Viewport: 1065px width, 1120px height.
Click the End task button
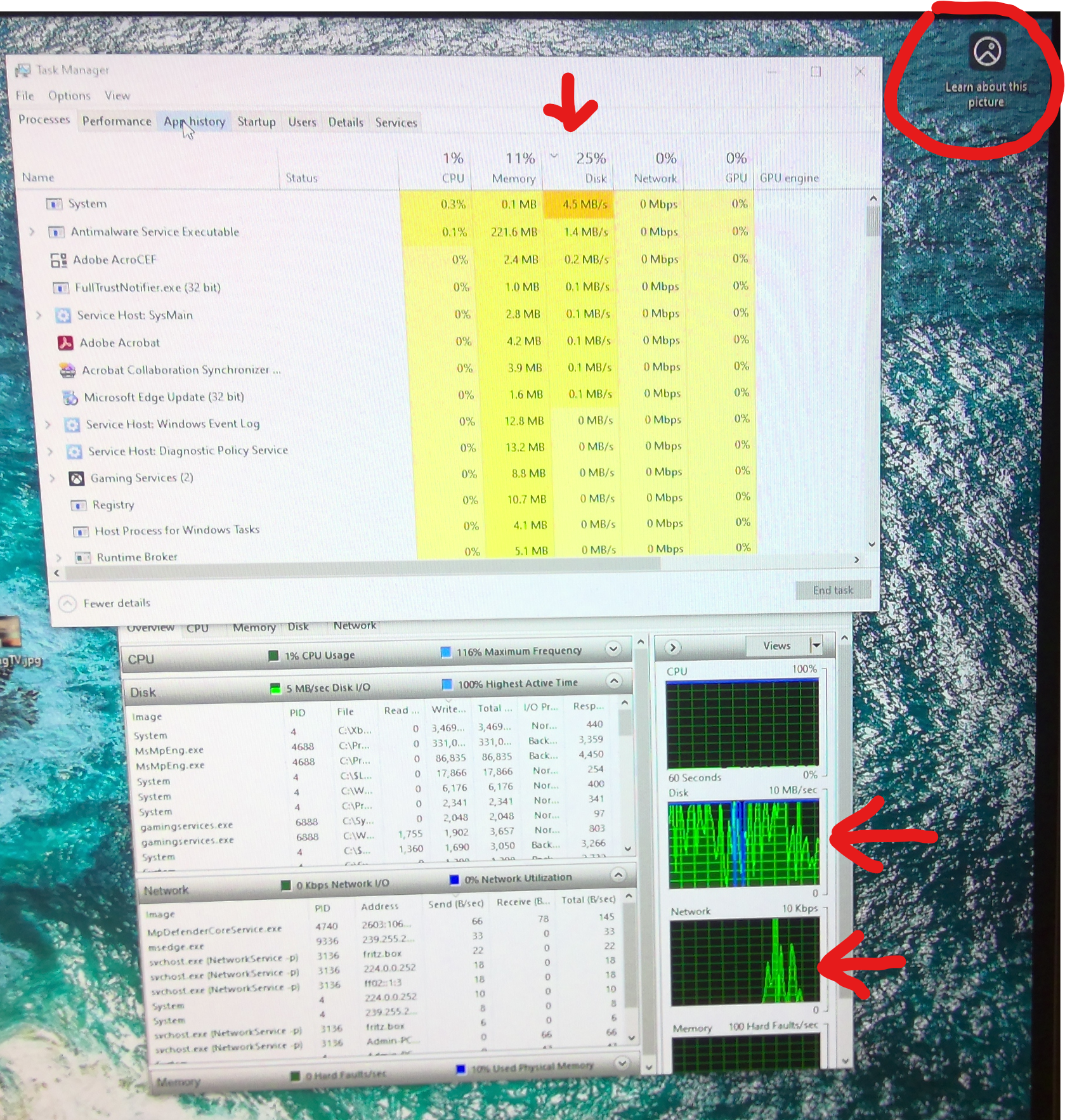[833, 590]
